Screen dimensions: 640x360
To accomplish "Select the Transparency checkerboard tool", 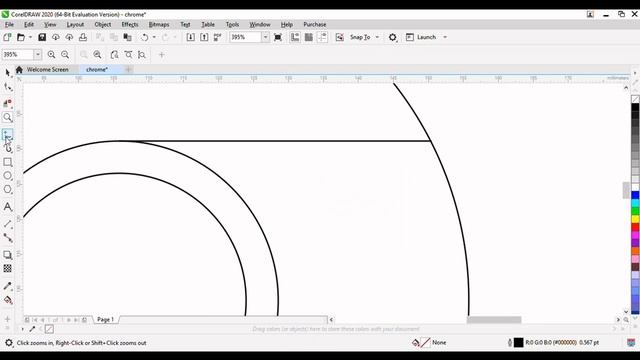I will 7,268.
